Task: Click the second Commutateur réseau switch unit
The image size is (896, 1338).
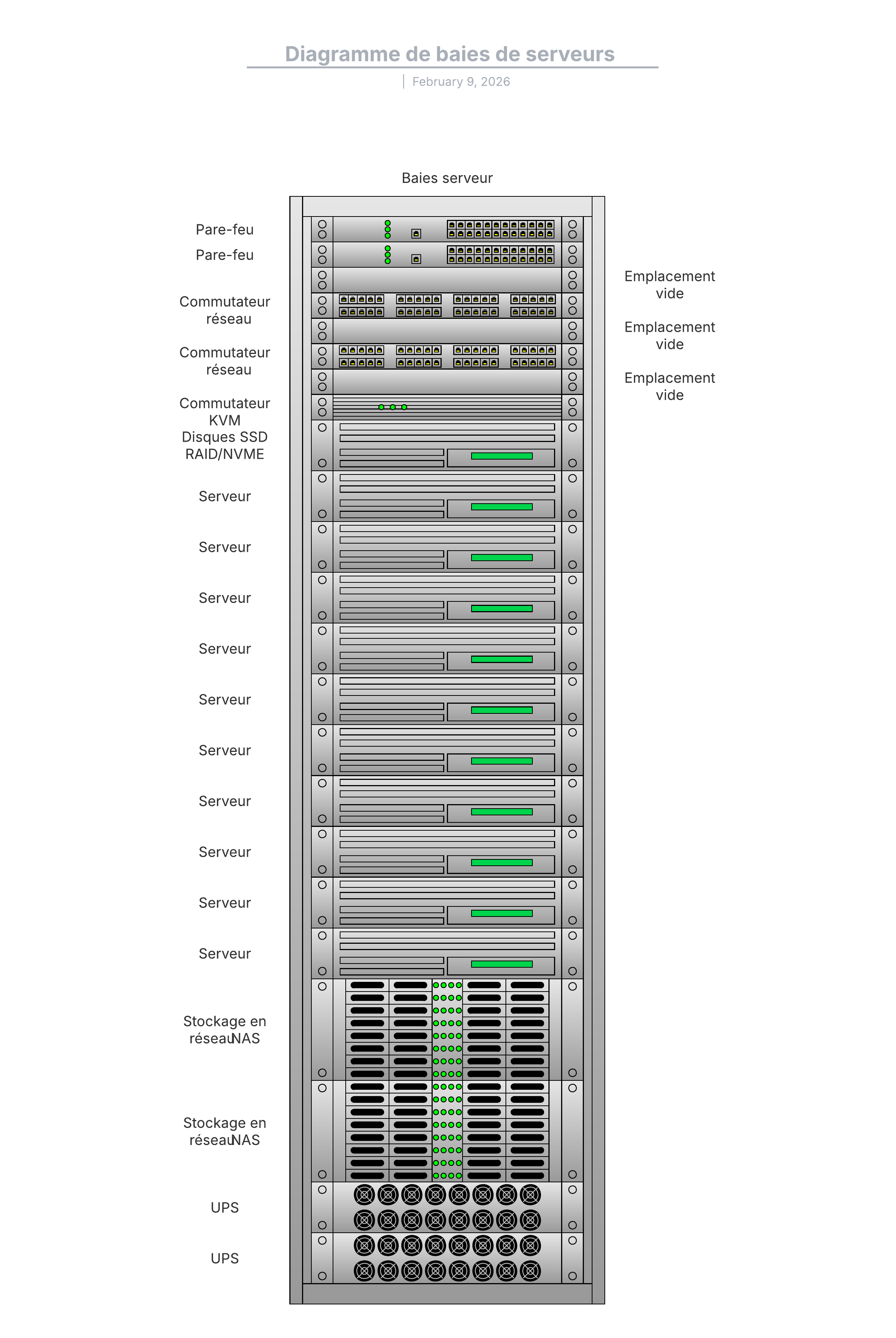Action: 447,357
